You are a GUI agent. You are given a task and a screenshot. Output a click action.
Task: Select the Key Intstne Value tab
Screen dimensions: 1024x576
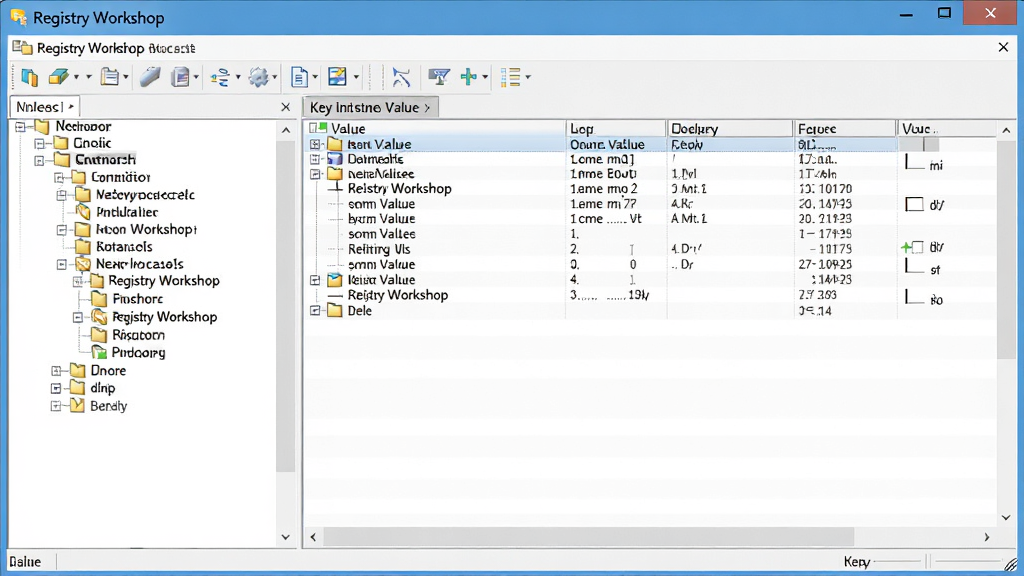pos(370,107)
